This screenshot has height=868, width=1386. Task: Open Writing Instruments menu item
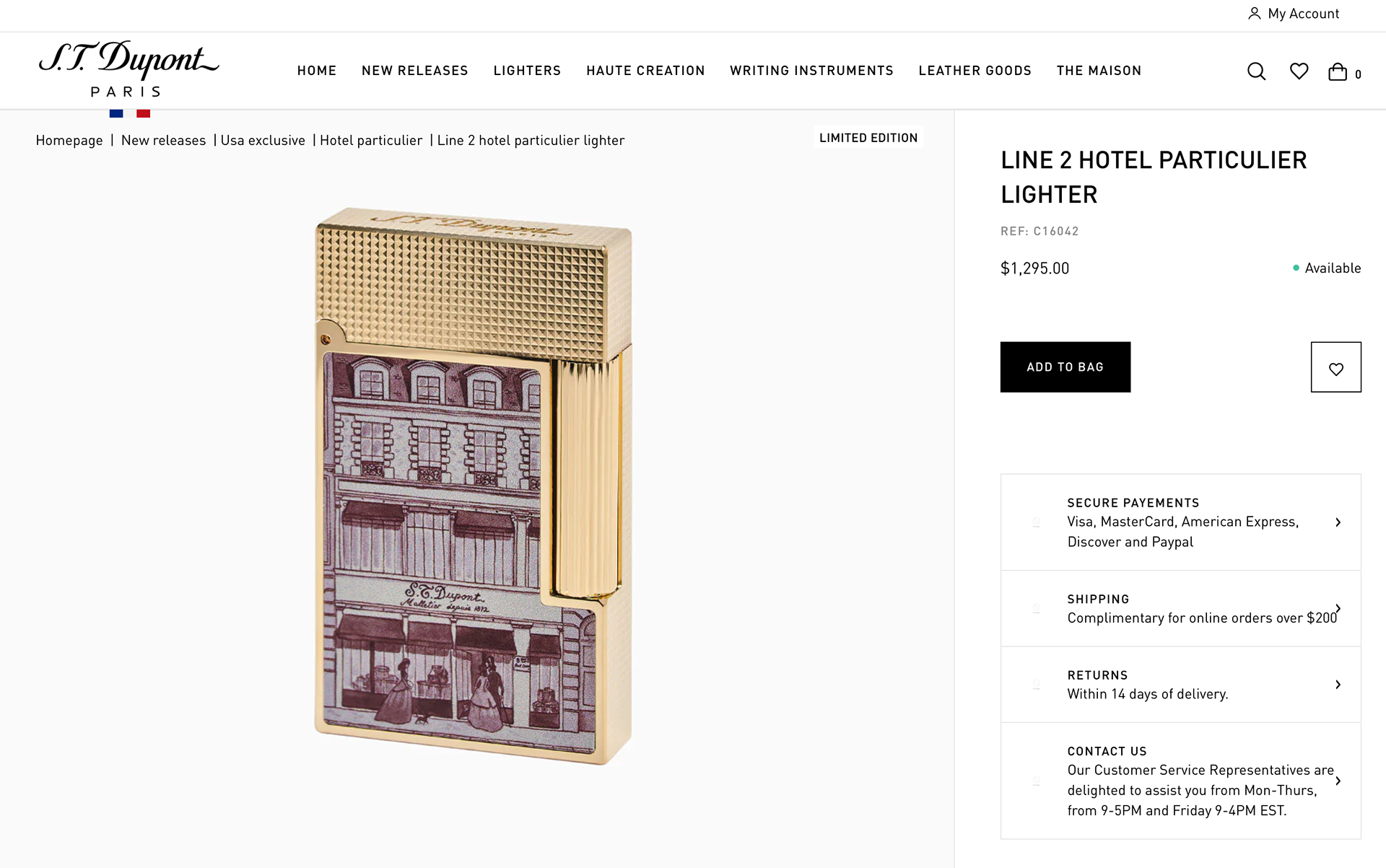tap(811, 71)
